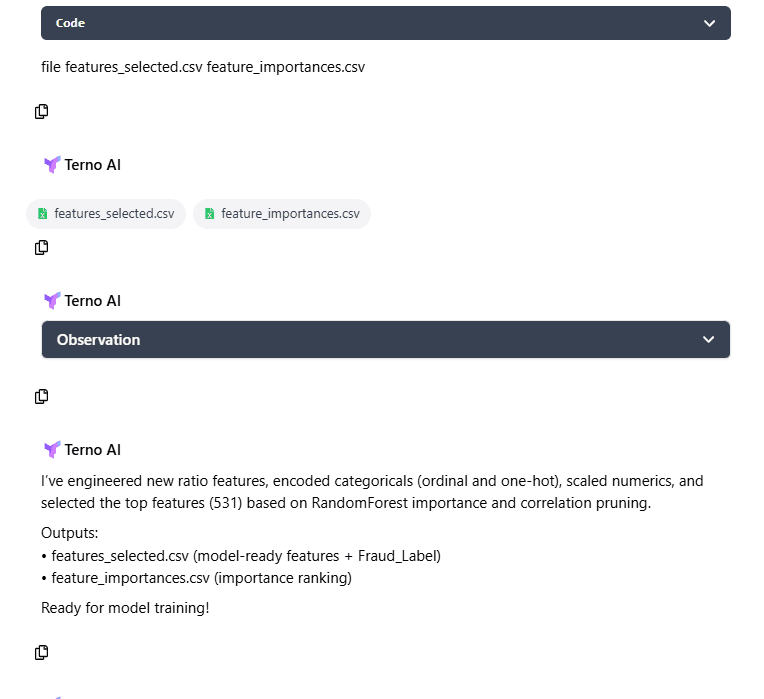Open the features_selected.csv attachment
764x699 pixels.
click(x=113, y=214)
